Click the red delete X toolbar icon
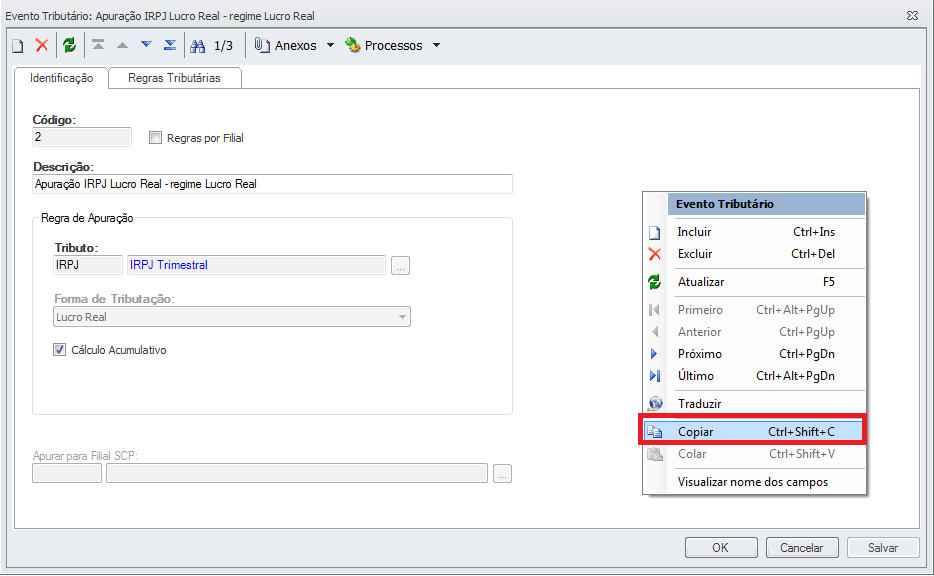934x576 pixels. coord(42,46)
